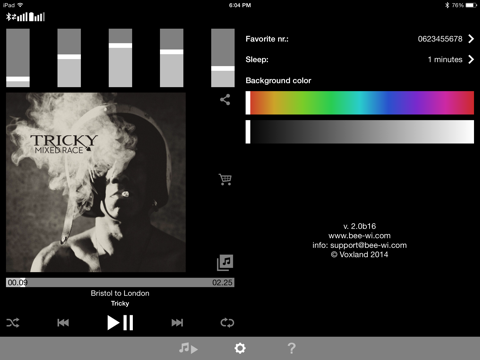Image resolution: width=480 pixels, height=360 pixels.
Task: Tap the version text v. 2.0b16
Action: pyautogui.click(x=360, y=226)
